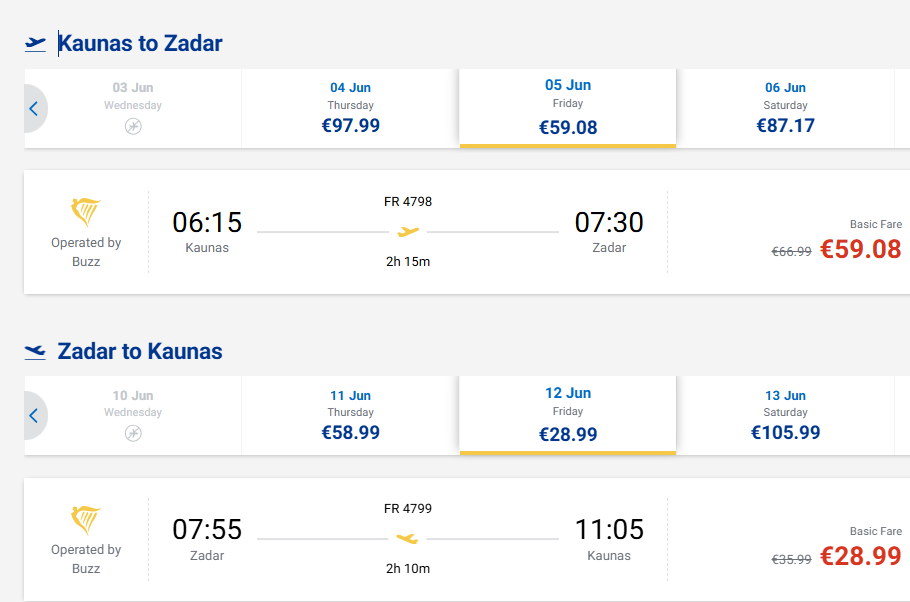
Task: Select the 11 Jun Thursday €58.99 return date
Action: click(350, 415)
